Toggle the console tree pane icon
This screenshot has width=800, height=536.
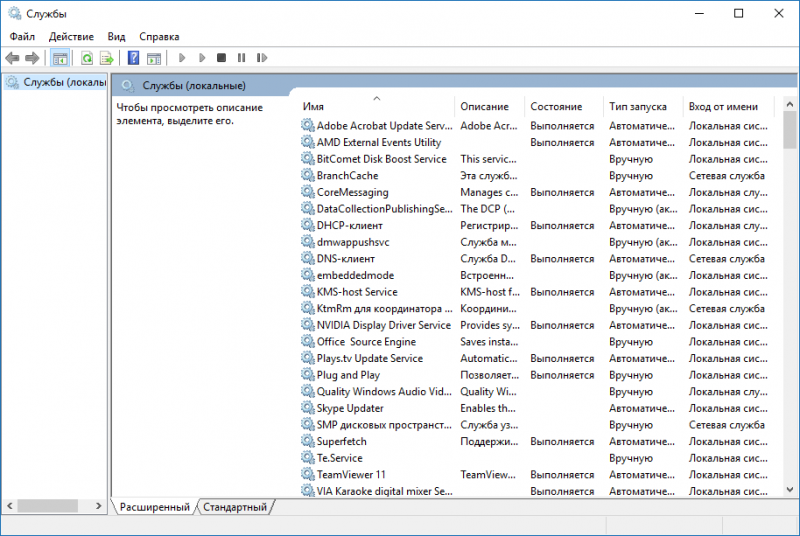pyautogui.click(x=60, y=58)
